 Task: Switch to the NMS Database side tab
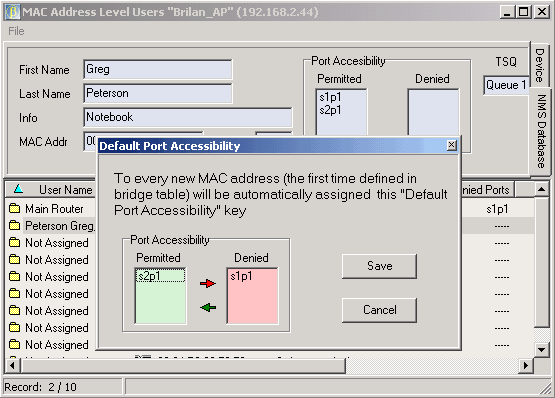[541, 131]
